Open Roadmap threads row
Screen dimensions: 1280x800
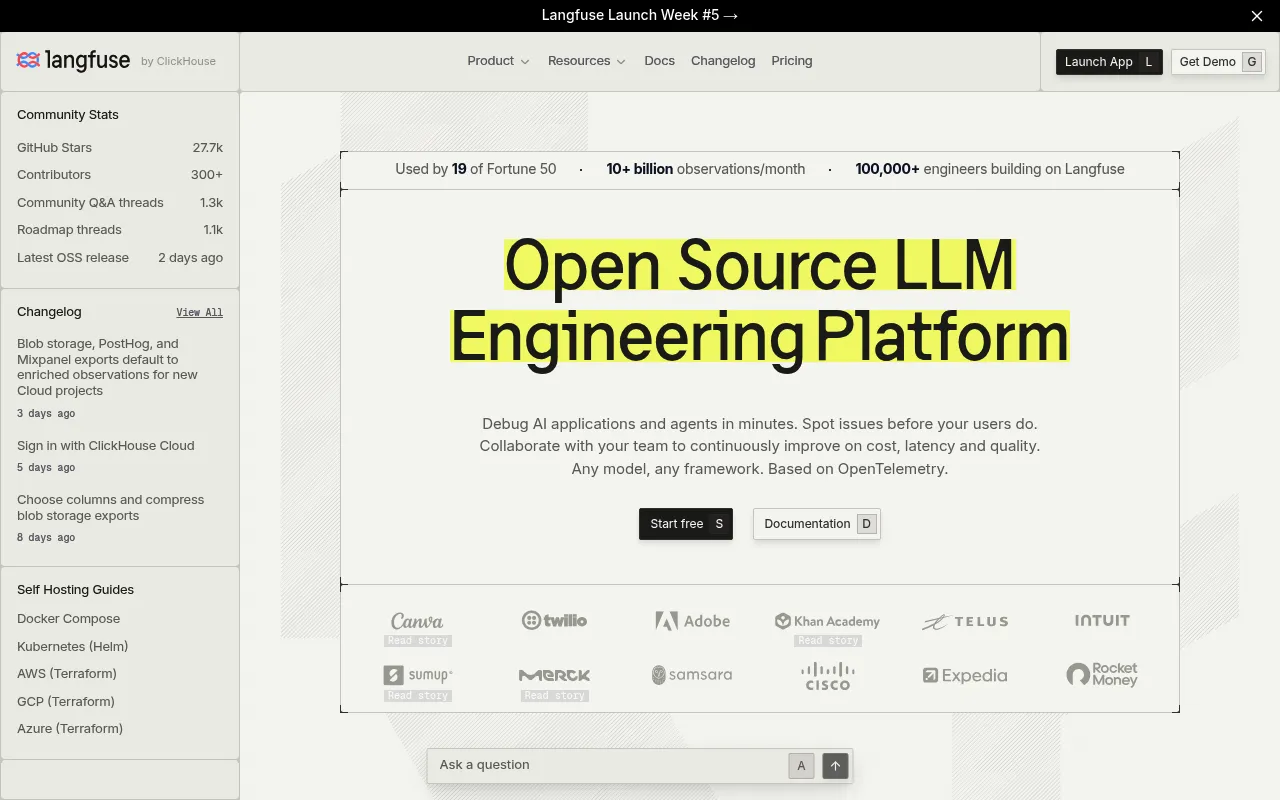(x=120, y=230)
